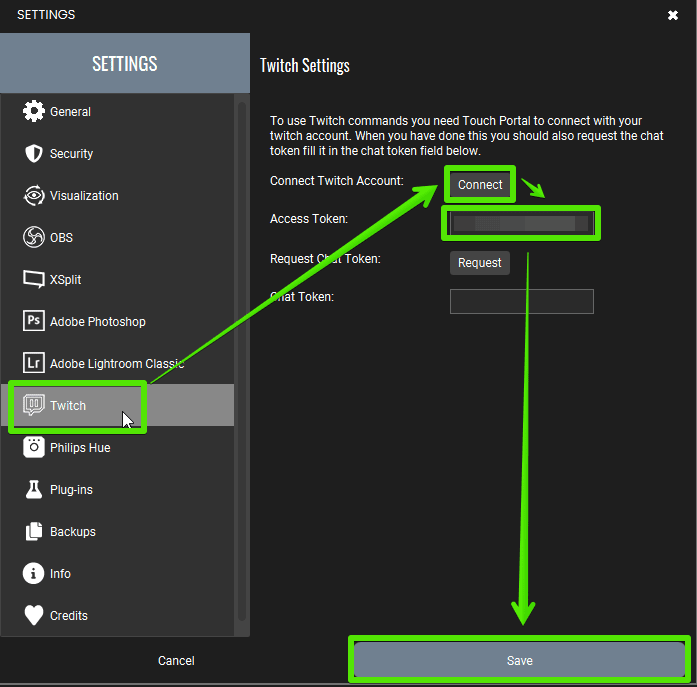
Task: Click the Twitch chat bubble icon
Action: (x=34, y=405)
